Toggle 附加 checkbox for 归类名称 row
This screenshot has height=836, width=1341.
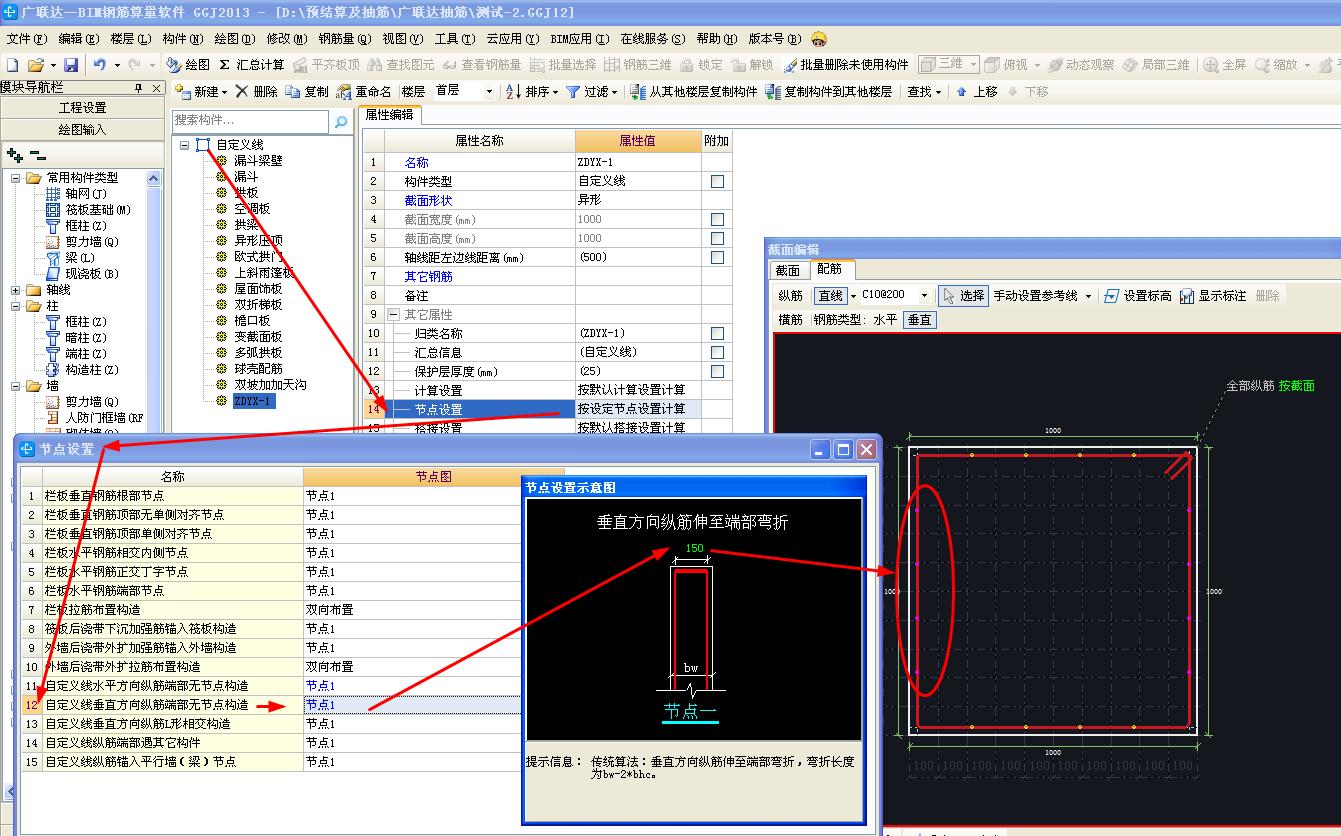(717, 334)
